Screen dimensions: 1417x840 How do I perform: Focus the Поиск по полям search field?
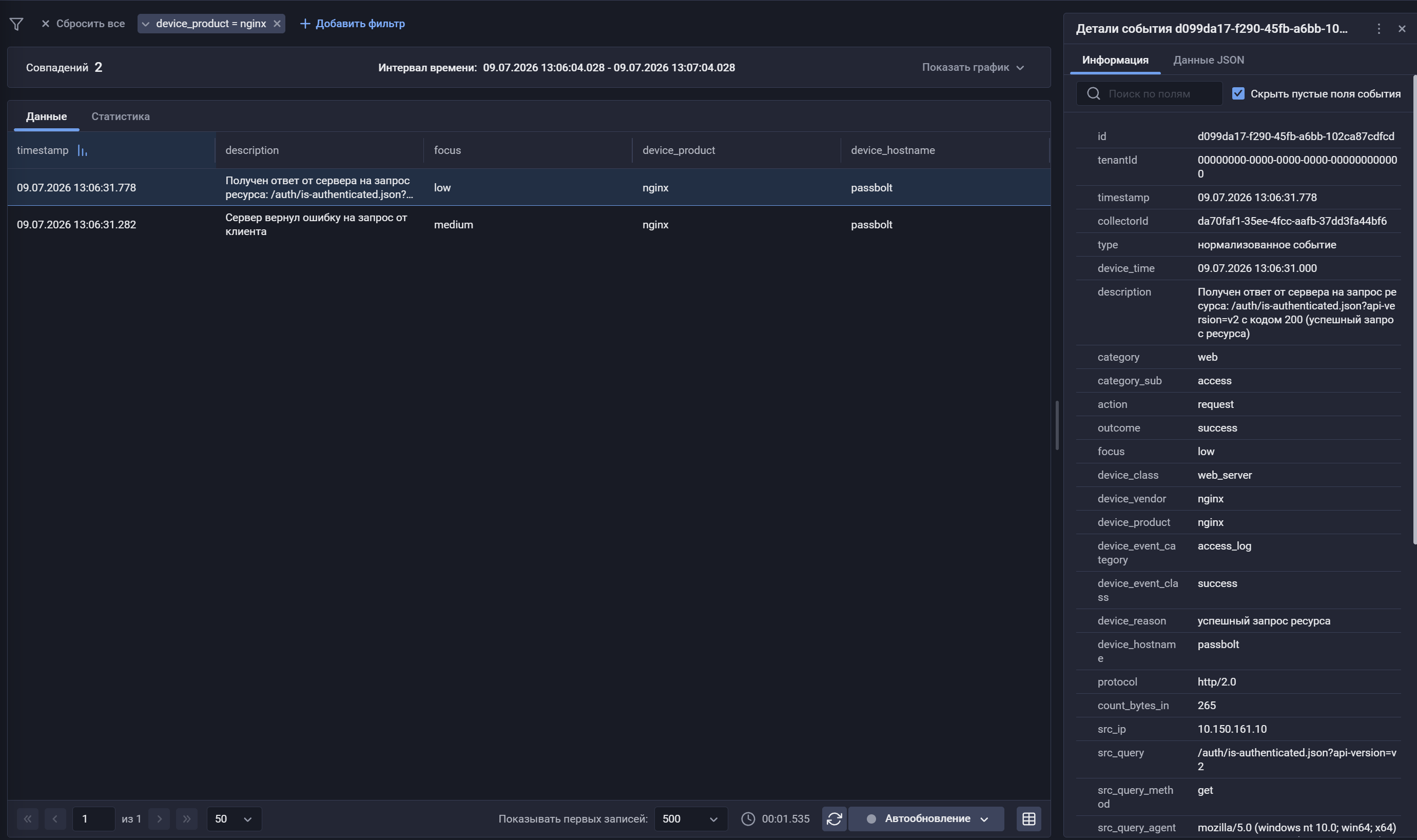1149,94
